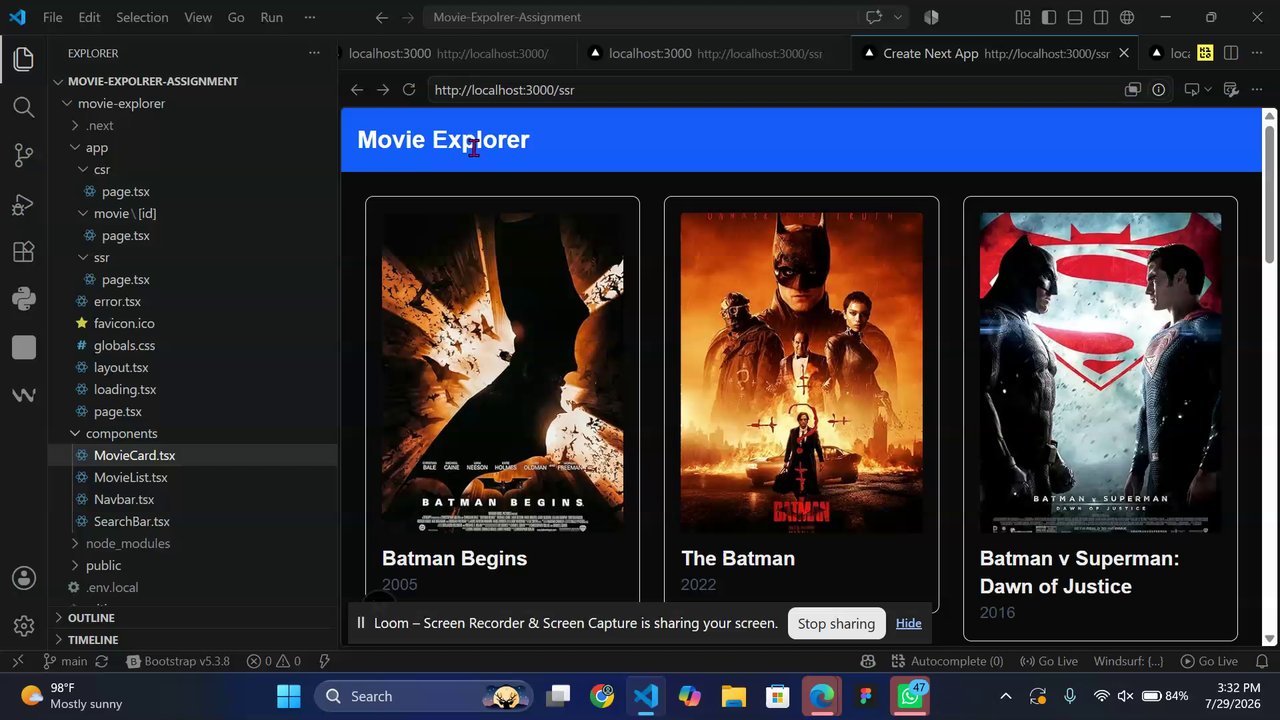Toggle the secondary side bar visibility
Image resolution: width=1280 pixels, height=720 pixels.
pyautogui.click(x=1101, y=17)
